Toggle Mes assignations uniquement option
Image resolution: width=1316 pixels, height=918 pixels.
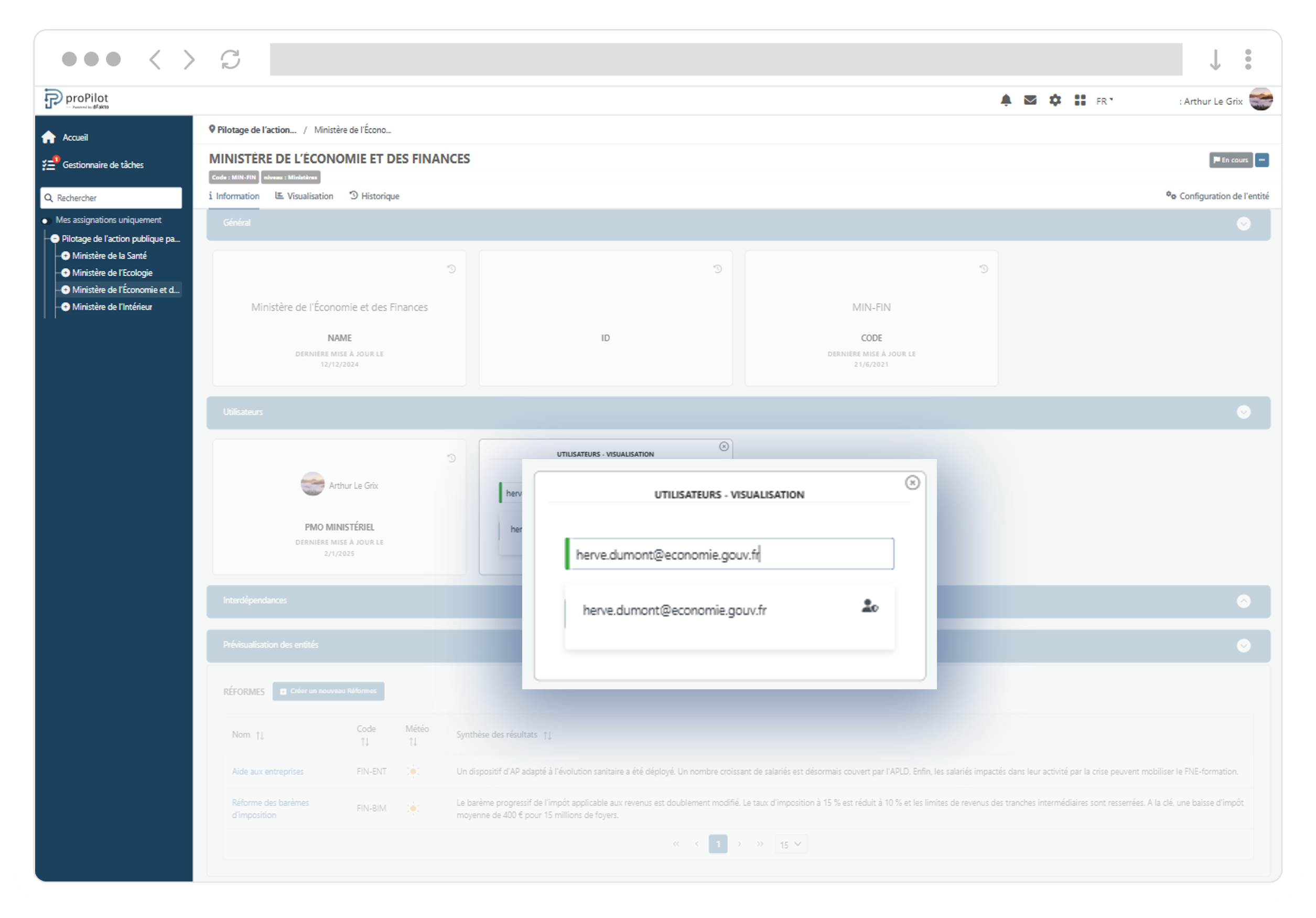coord(45,221)
